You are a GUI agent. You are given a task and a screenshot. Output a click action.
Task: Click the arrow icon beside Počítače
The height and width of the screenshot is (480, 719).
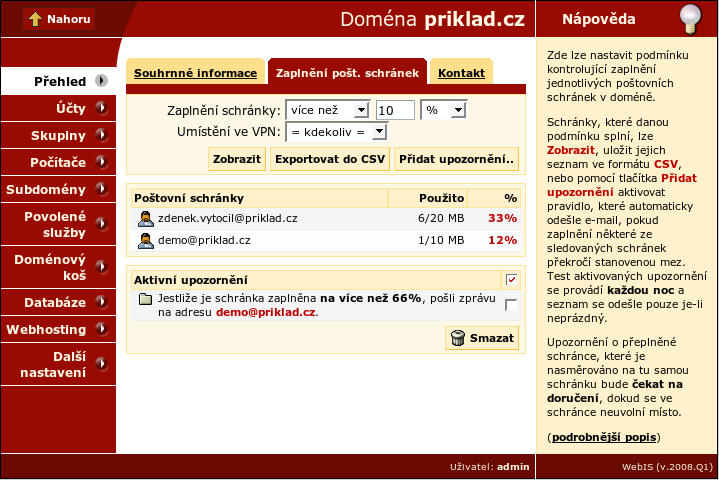[101, 162]
